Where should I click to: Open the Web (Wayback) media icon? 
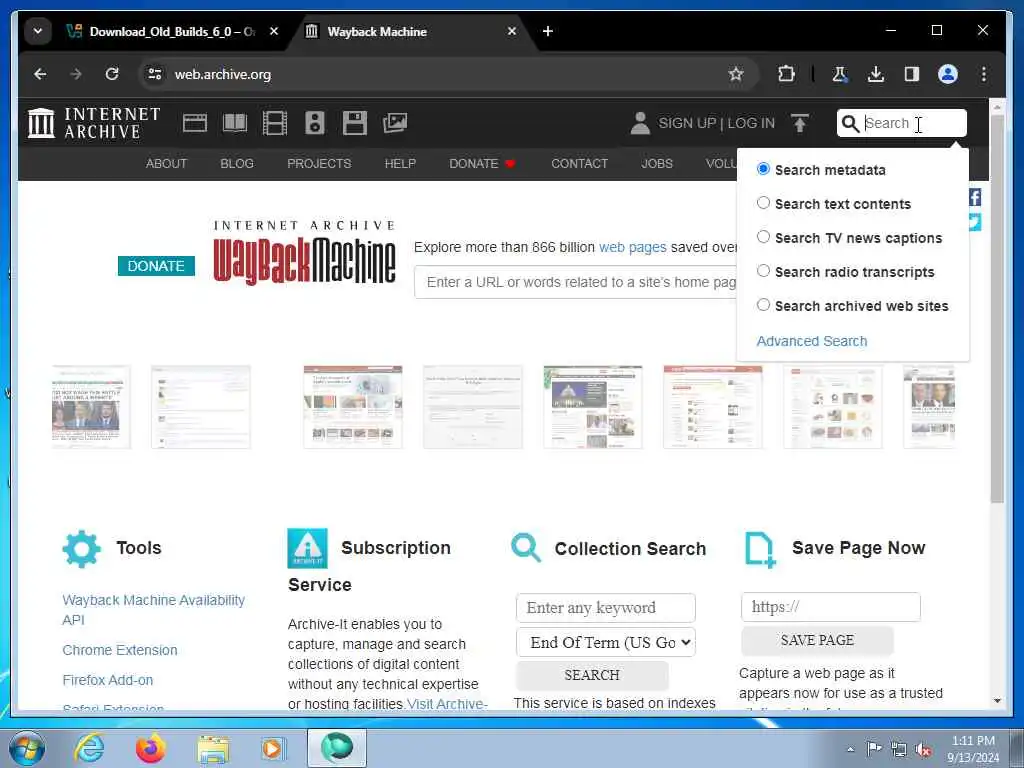click(195, 123)
